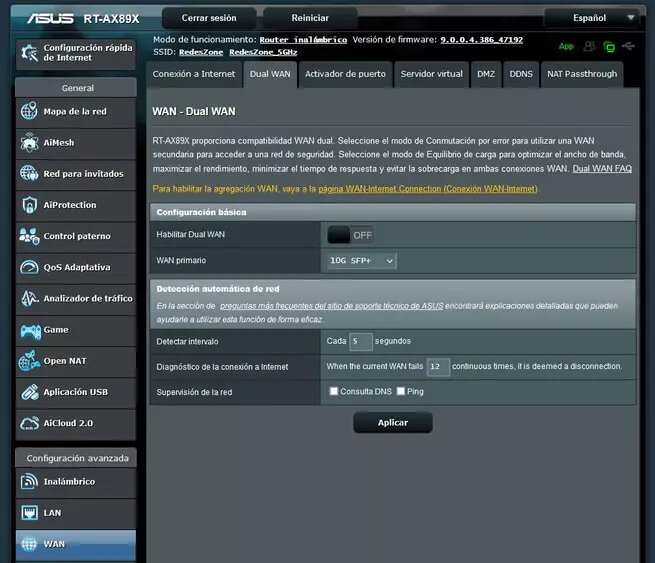Click the Cerrar sesión button
Image resolution: width=655 pixels, height=563 pixels.
[x=209, y=18]
